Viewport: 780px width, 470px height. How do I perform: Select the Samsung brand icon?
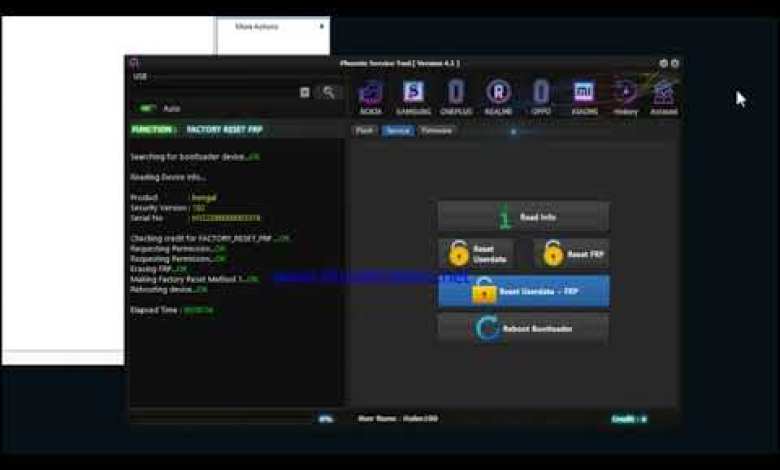click(413, 96)
